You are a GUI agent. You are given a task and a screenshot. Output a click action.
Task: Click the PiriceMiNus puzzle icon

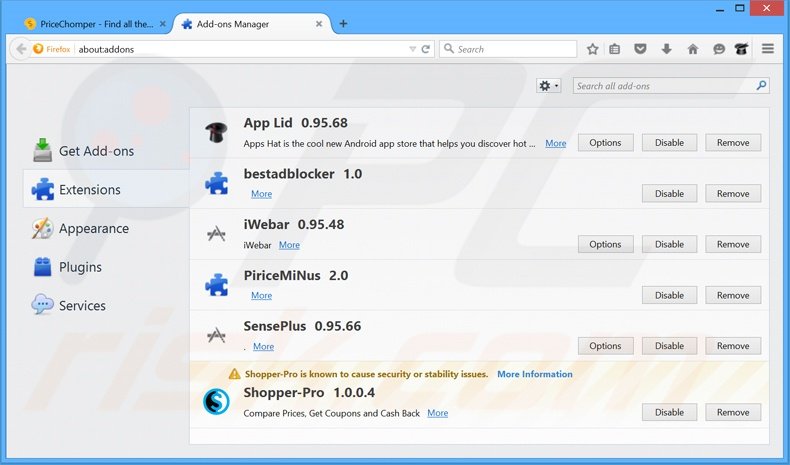(216, 285)
